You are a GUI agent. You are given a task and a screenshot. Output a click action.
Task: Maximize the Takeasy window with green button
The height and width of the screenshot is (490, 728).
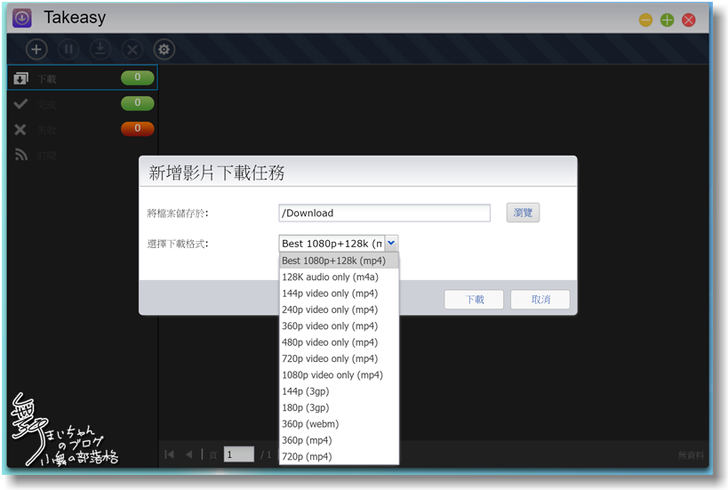667,20
